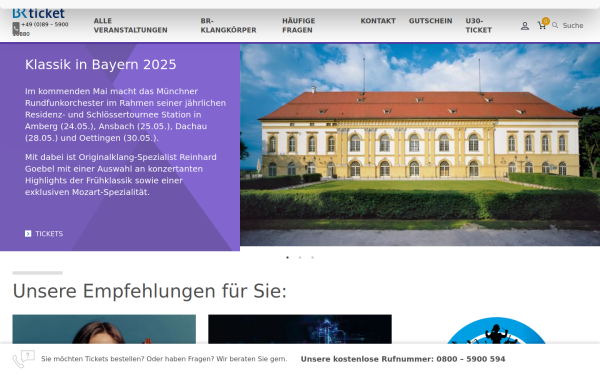Image resolution: width=600 pixels, height=375 pixels.
Task: Click into the Suche search field
Action: 573,26
